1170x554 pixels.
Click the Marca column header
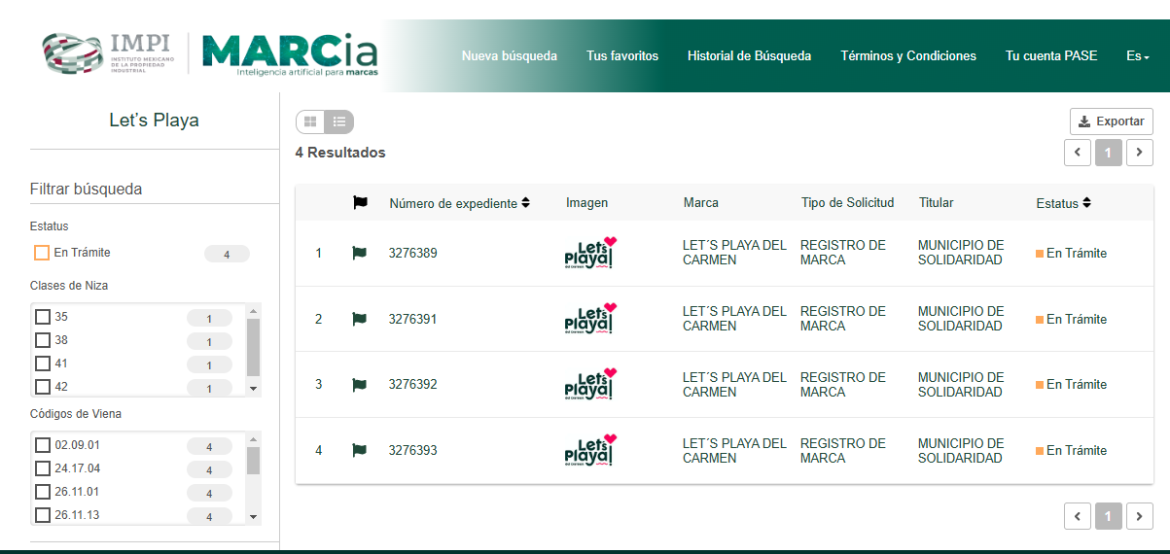click(x=701, y=202)
